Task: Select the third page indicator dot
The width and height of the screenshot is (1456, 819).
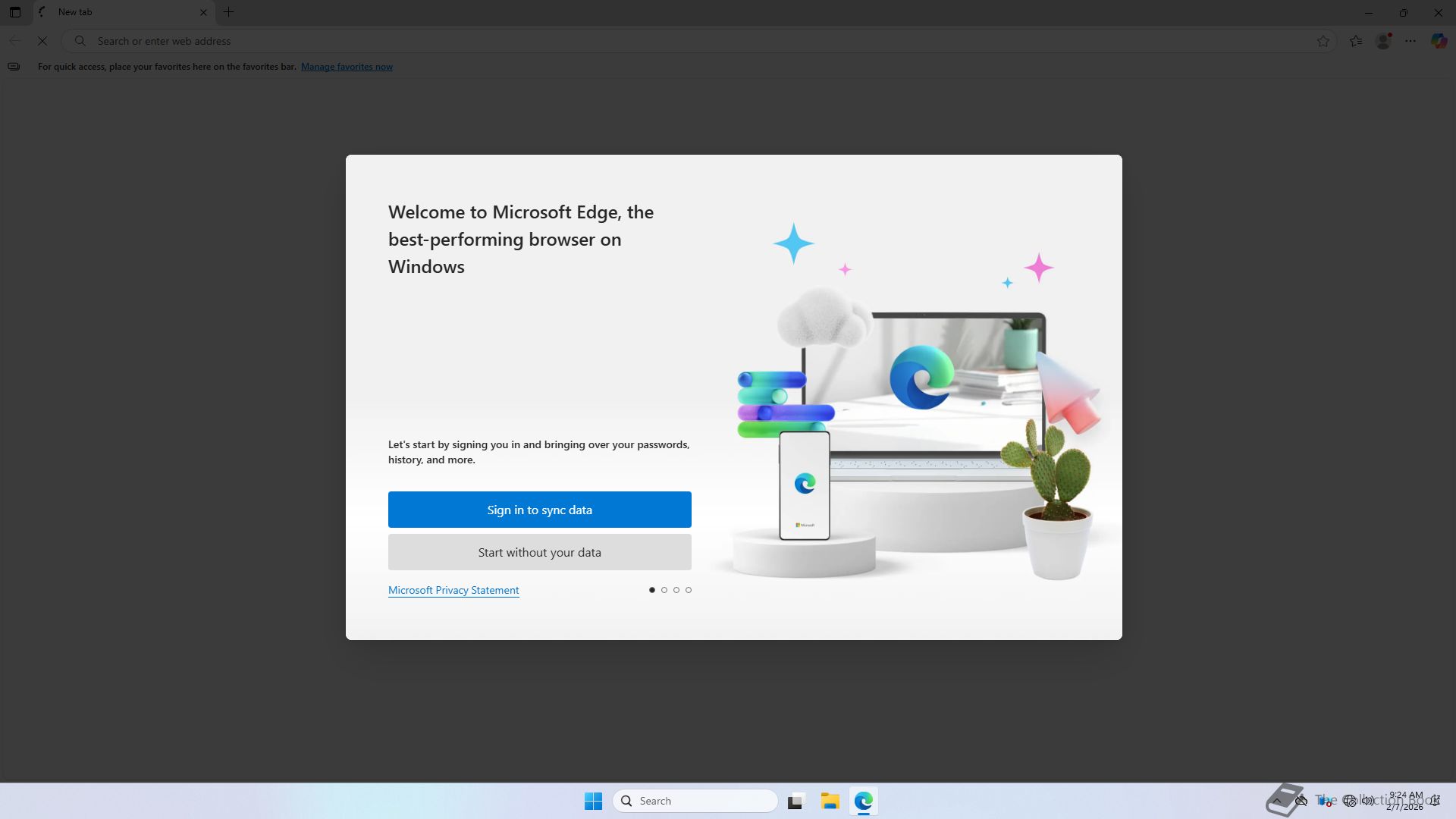Action: point(676,590)
